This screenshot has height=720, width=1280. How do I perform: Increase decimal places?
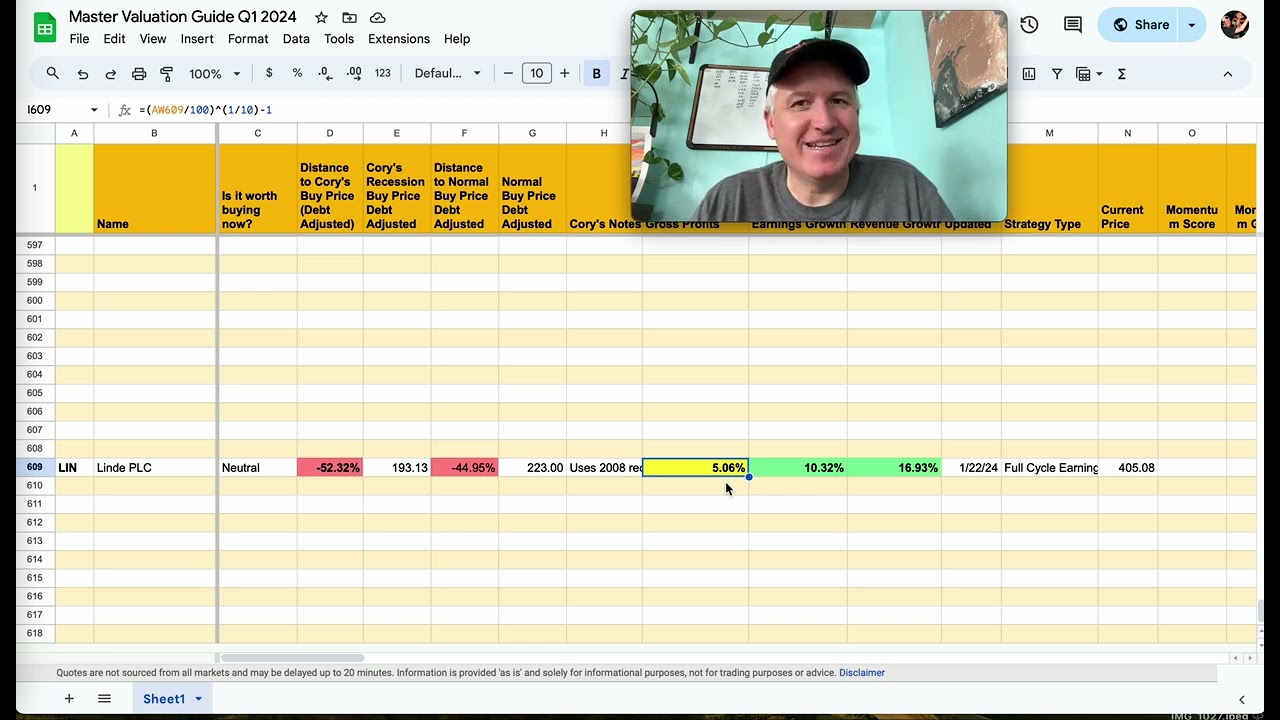coord(354,73)
